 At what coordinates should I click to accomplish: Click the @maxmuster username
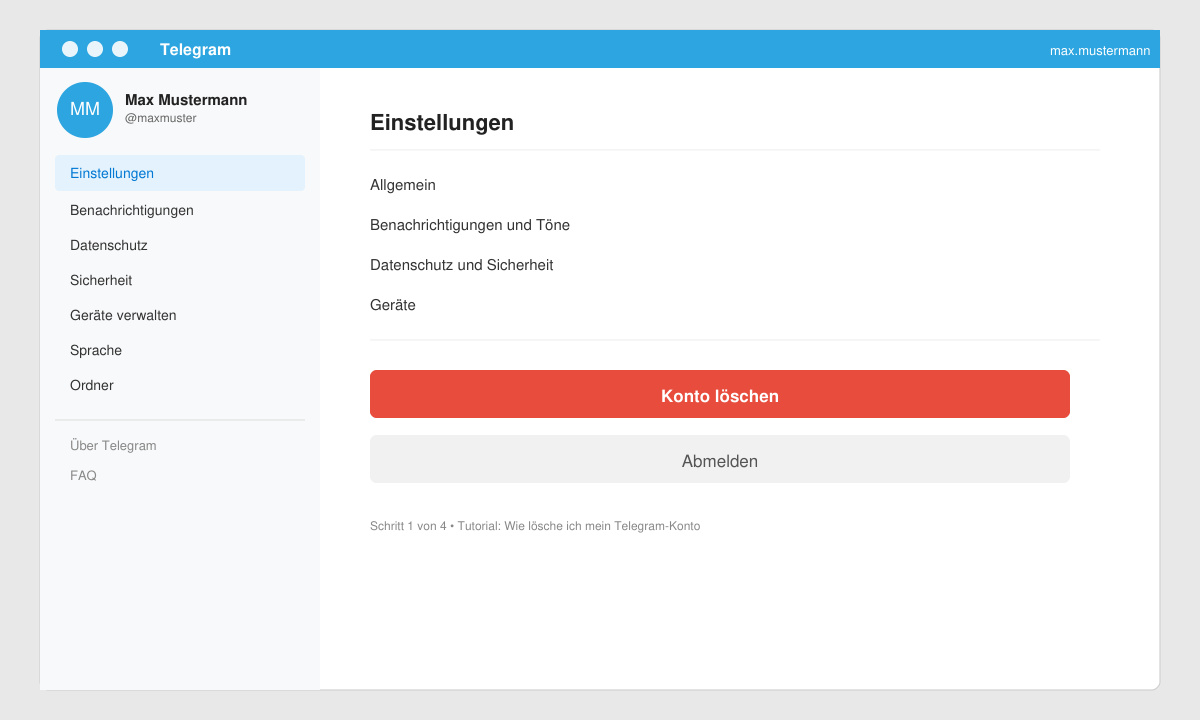161,118
